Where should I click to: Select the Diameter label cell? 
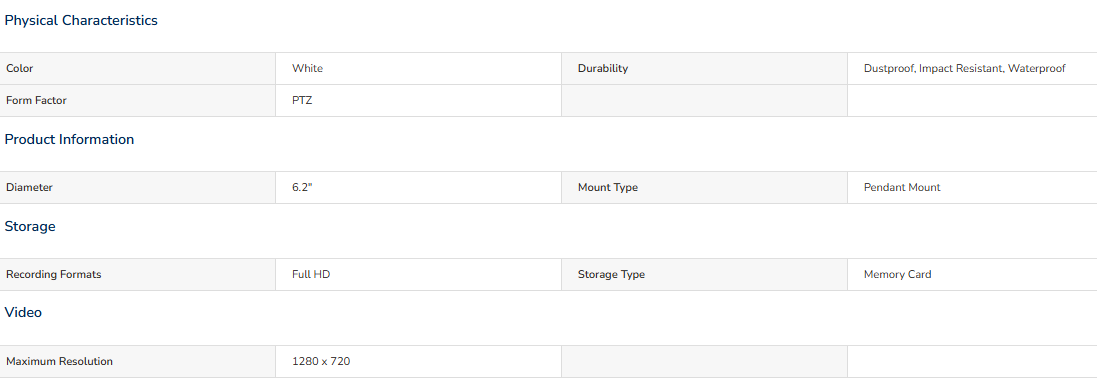point(138,188)
